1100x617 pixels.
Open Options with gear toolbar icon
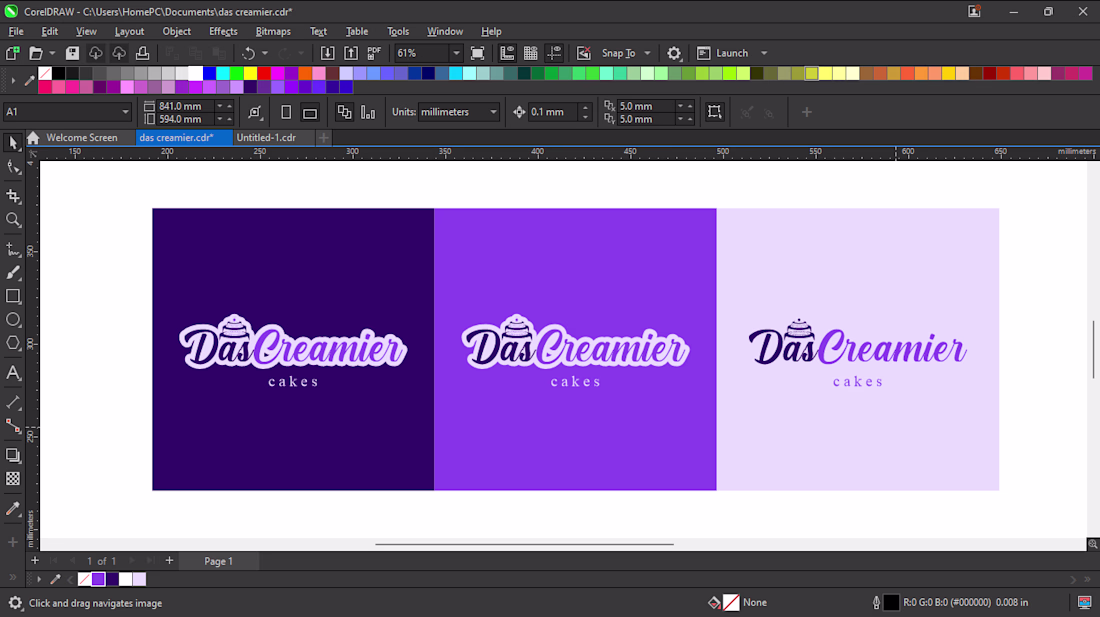(x=674, y=53)
